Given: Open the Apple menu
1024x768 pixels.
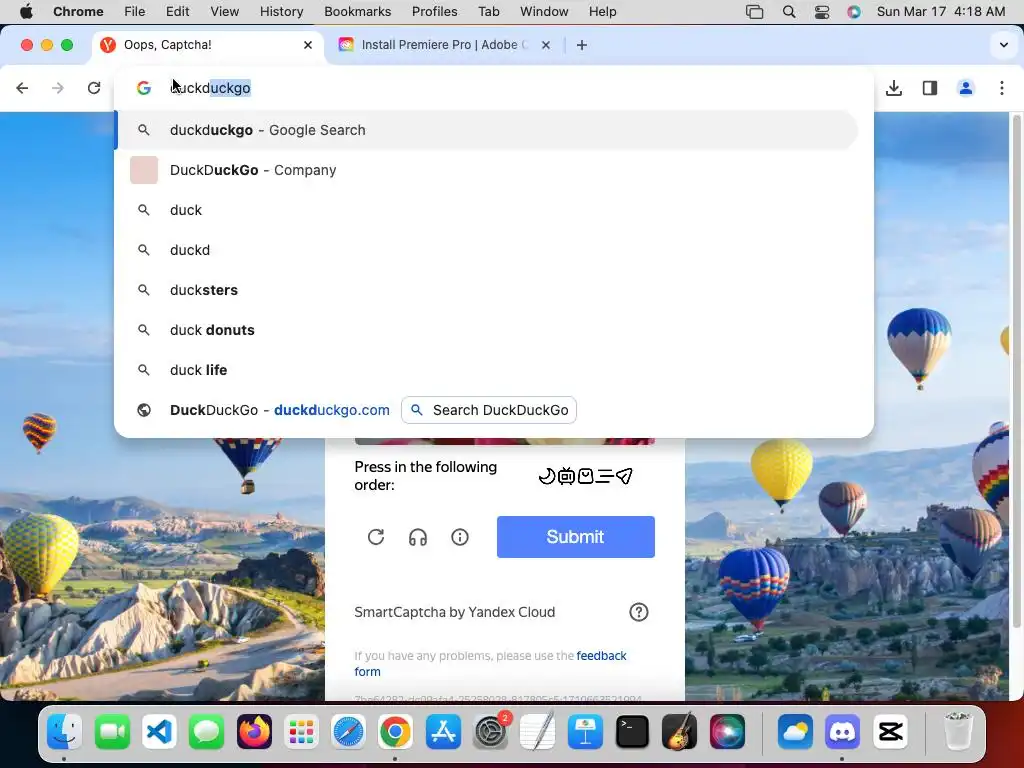Looking at the screenshot, I should pos(26,12).
